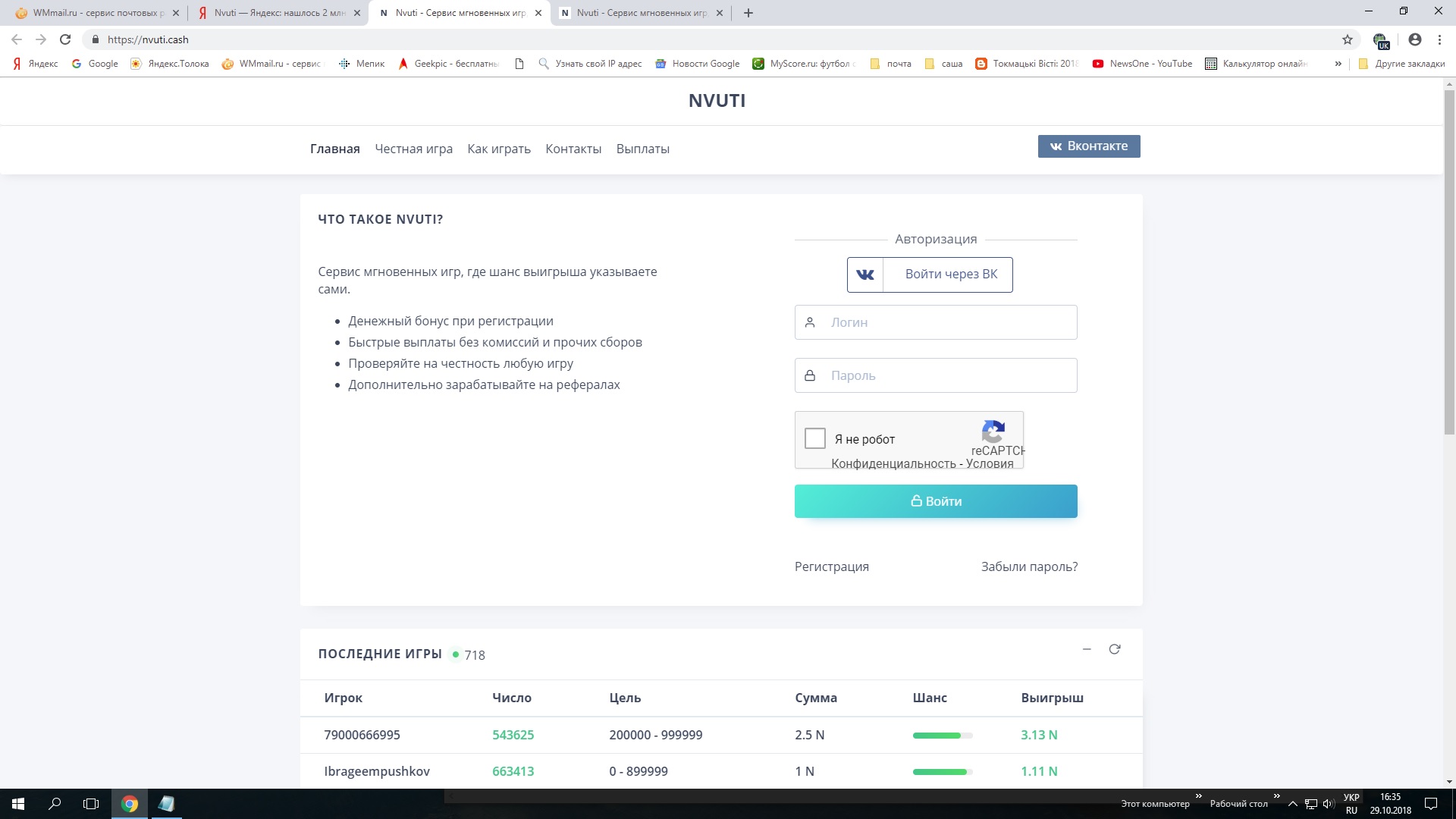
Task: Open the Windows Start menu
Action: pos(18,804)
